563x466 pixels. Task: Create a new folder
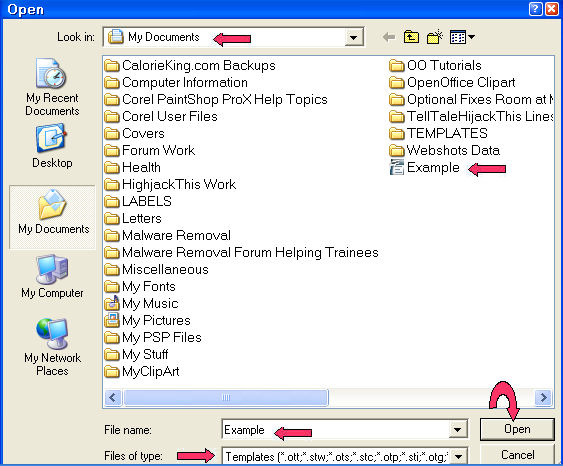pos(434,37)
